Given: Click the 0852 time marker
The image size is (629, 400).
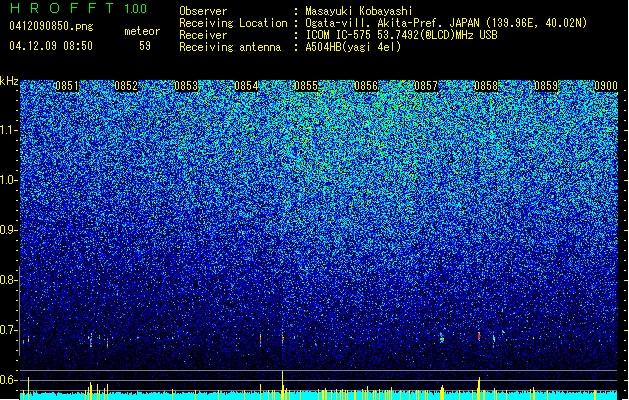Looking at the screenshot, I should pyautogui.click(x=126, y=86).
